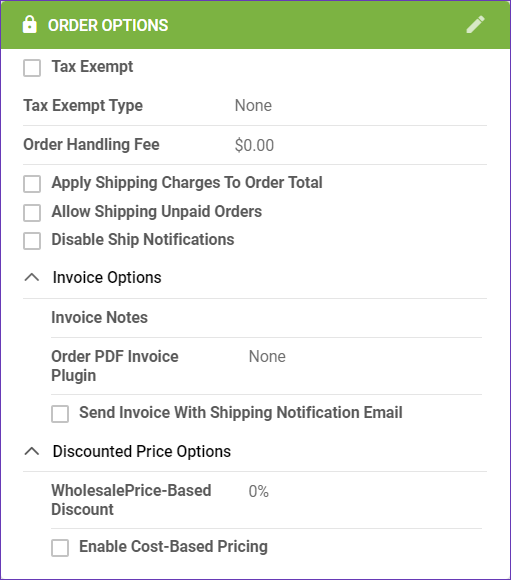Tick Allow Shipping Unpaid Orders checkbox
This screenshot has height=580, width=511.
point(32,213)
